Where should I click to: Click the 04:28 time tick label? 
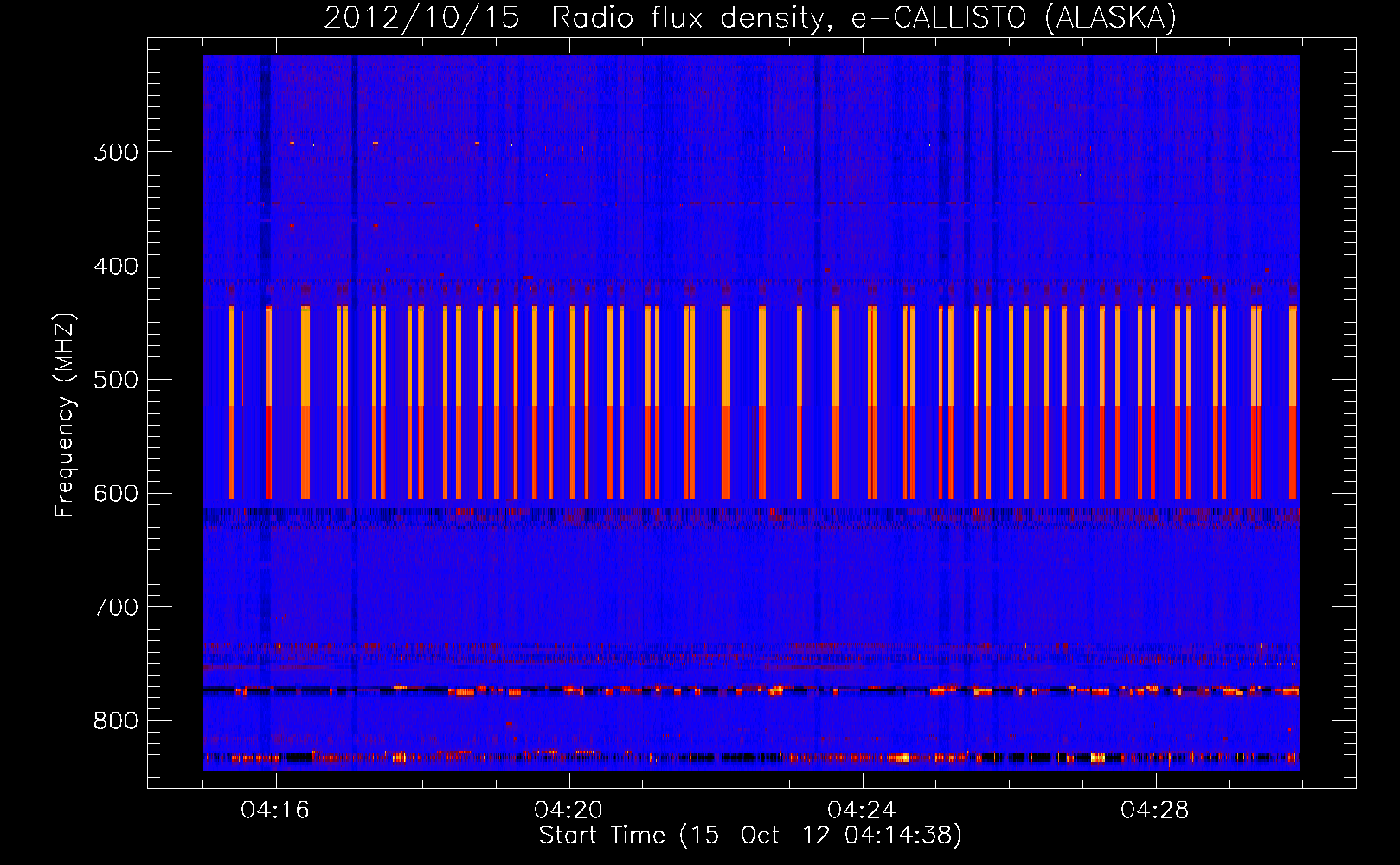1155,810
